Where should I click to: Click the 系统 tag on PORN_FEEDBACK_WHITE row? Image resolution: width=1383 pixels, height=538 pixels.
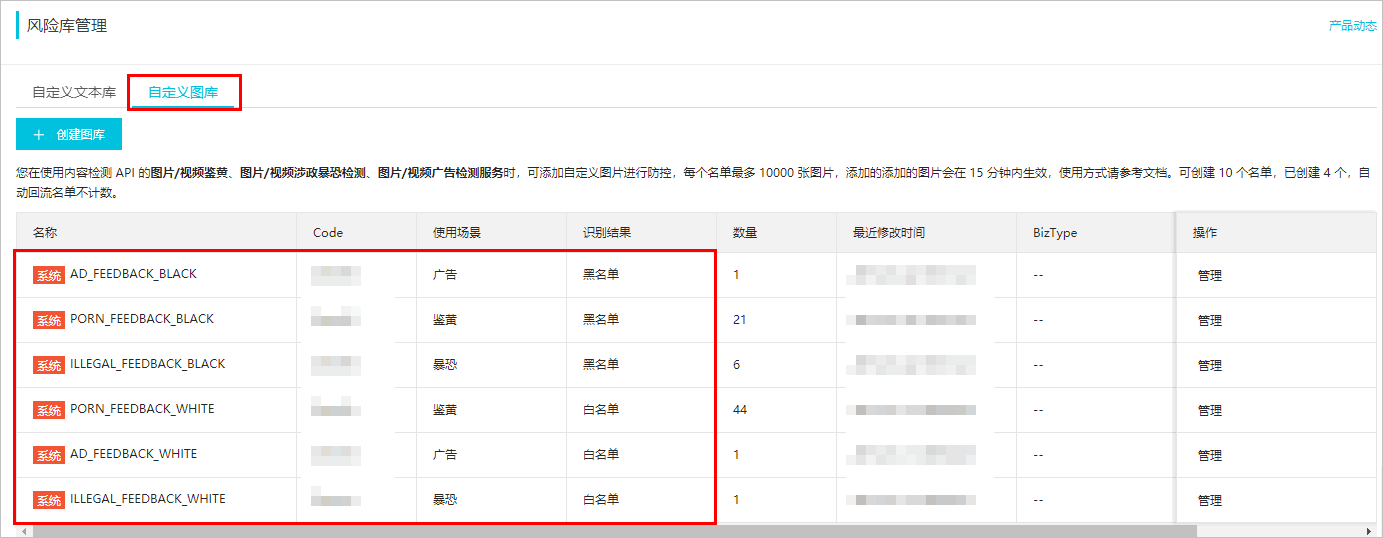pyautogui.click(x=49, y=411)
